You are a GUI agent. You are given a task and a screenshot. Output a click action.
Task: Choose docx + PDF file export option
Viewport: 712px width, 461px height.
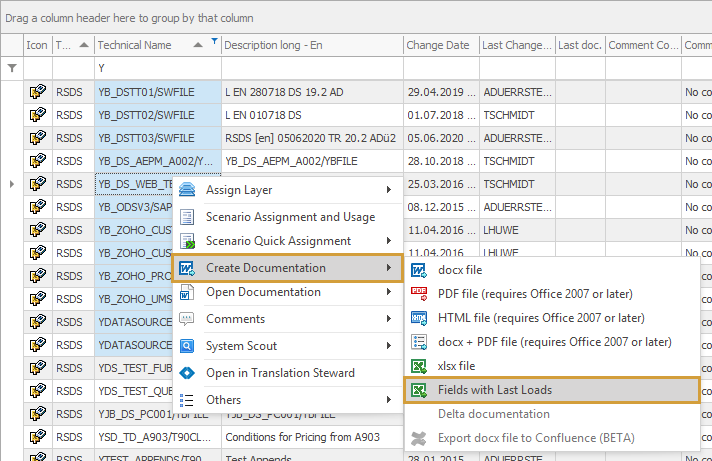(x=553, y=342)
